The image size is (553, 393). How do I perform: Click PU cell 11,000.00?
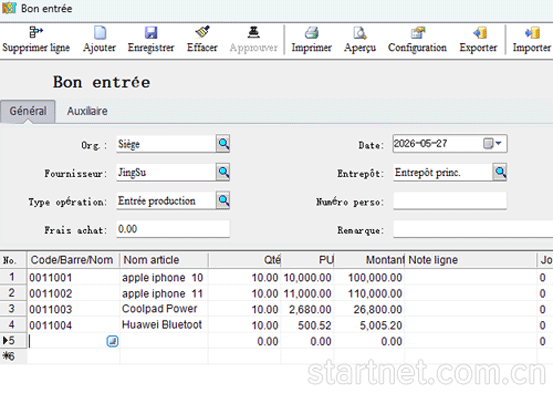[x=308, y=294]
